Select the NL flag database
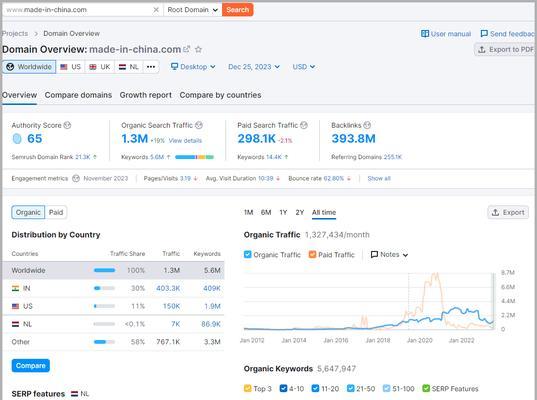The image size is (537, 400). (122, 67)
